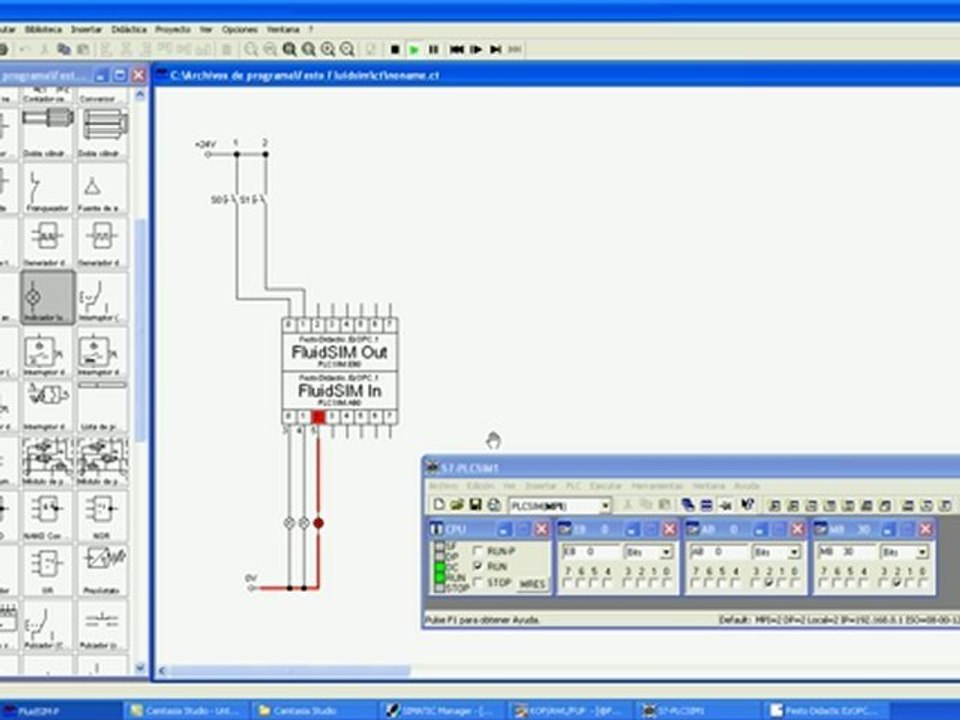960x720 pixels.
Task: Open the Ventana menu in FluidSIM
Action: (x=283, y=29)
